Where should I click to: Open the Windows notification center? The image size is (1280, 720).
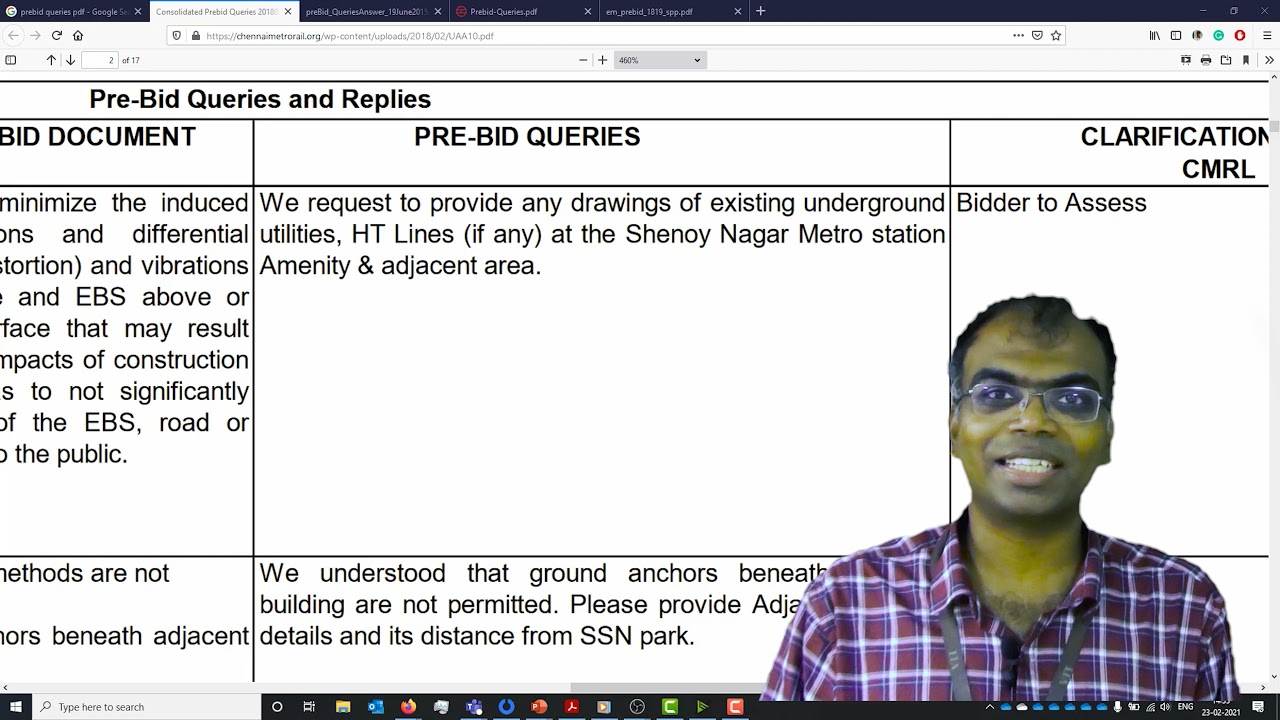point(1258,707)
